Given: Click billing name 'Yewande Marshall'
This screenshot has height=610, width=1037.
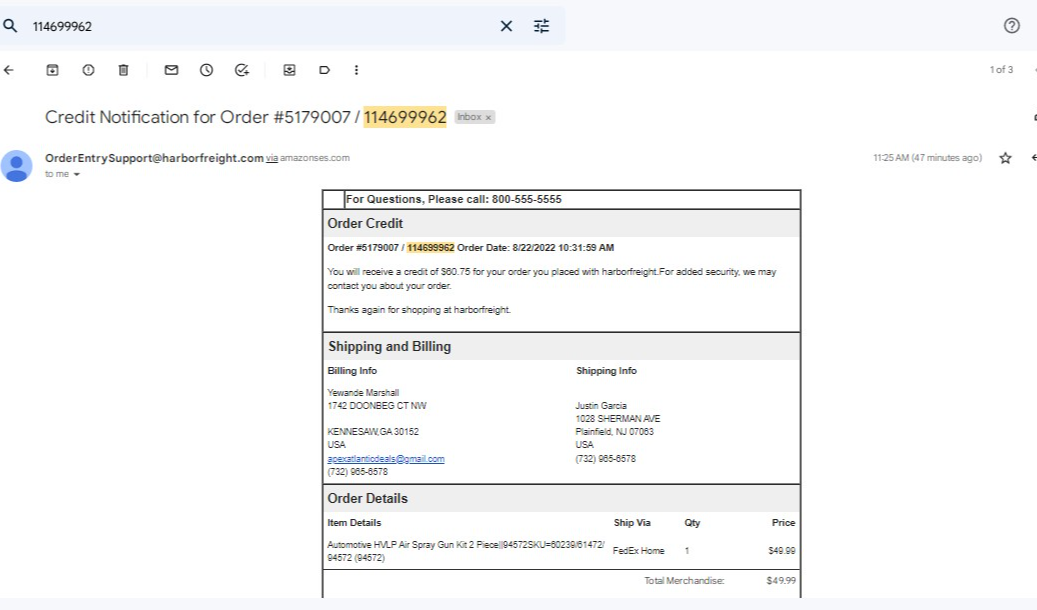Looking at the screenshot, I should tap(363, 392).
